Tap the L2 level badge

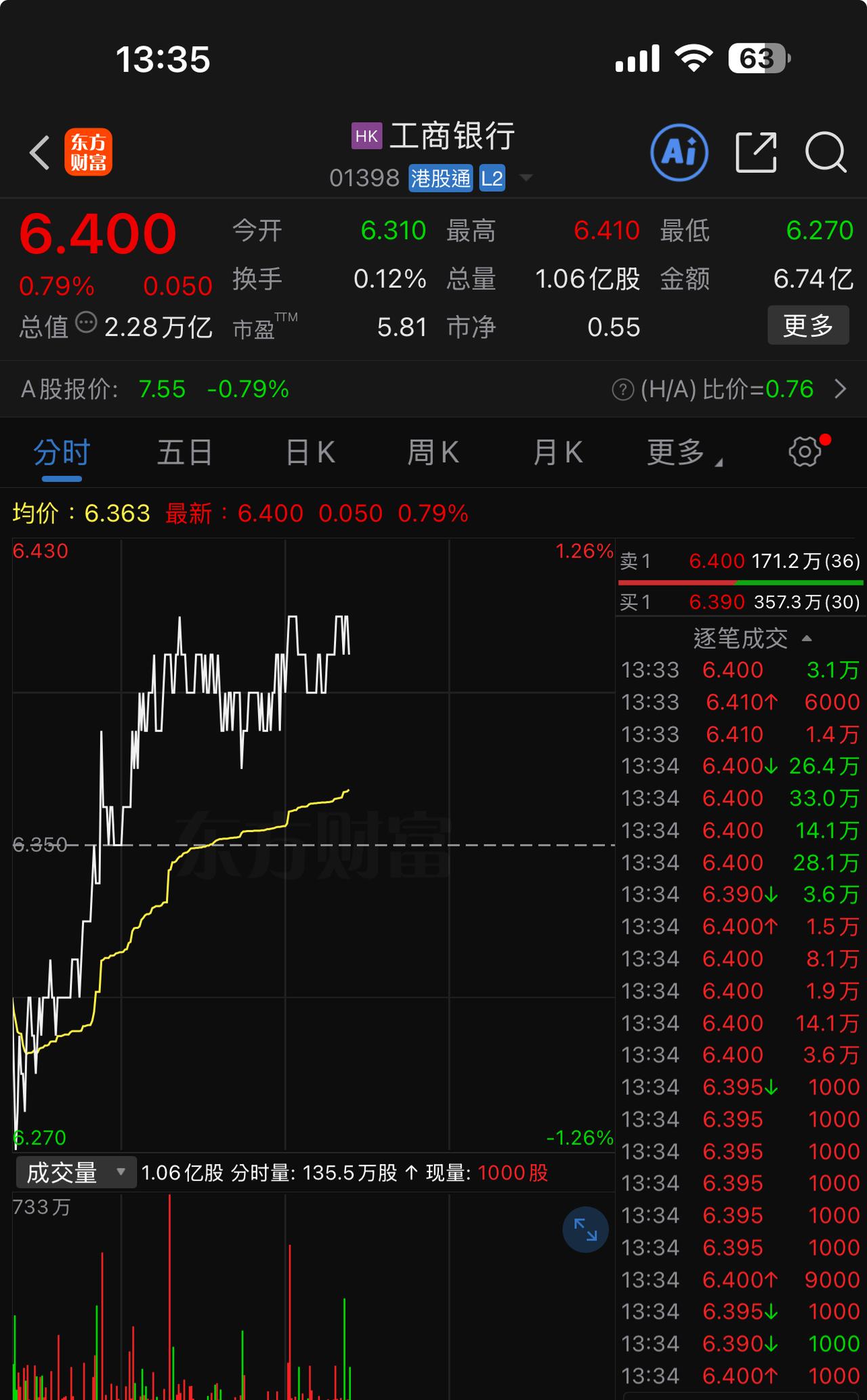492,178
